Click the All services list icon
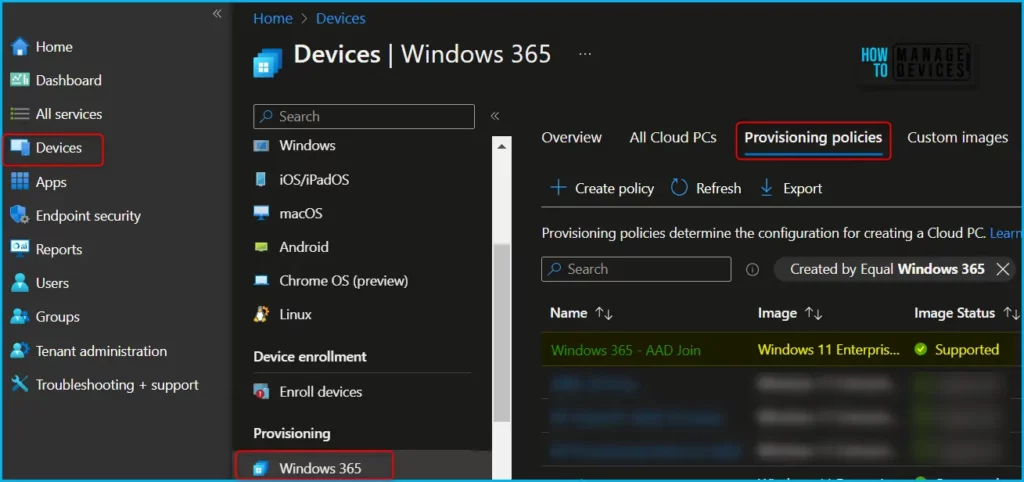 [x=20, y=114]
